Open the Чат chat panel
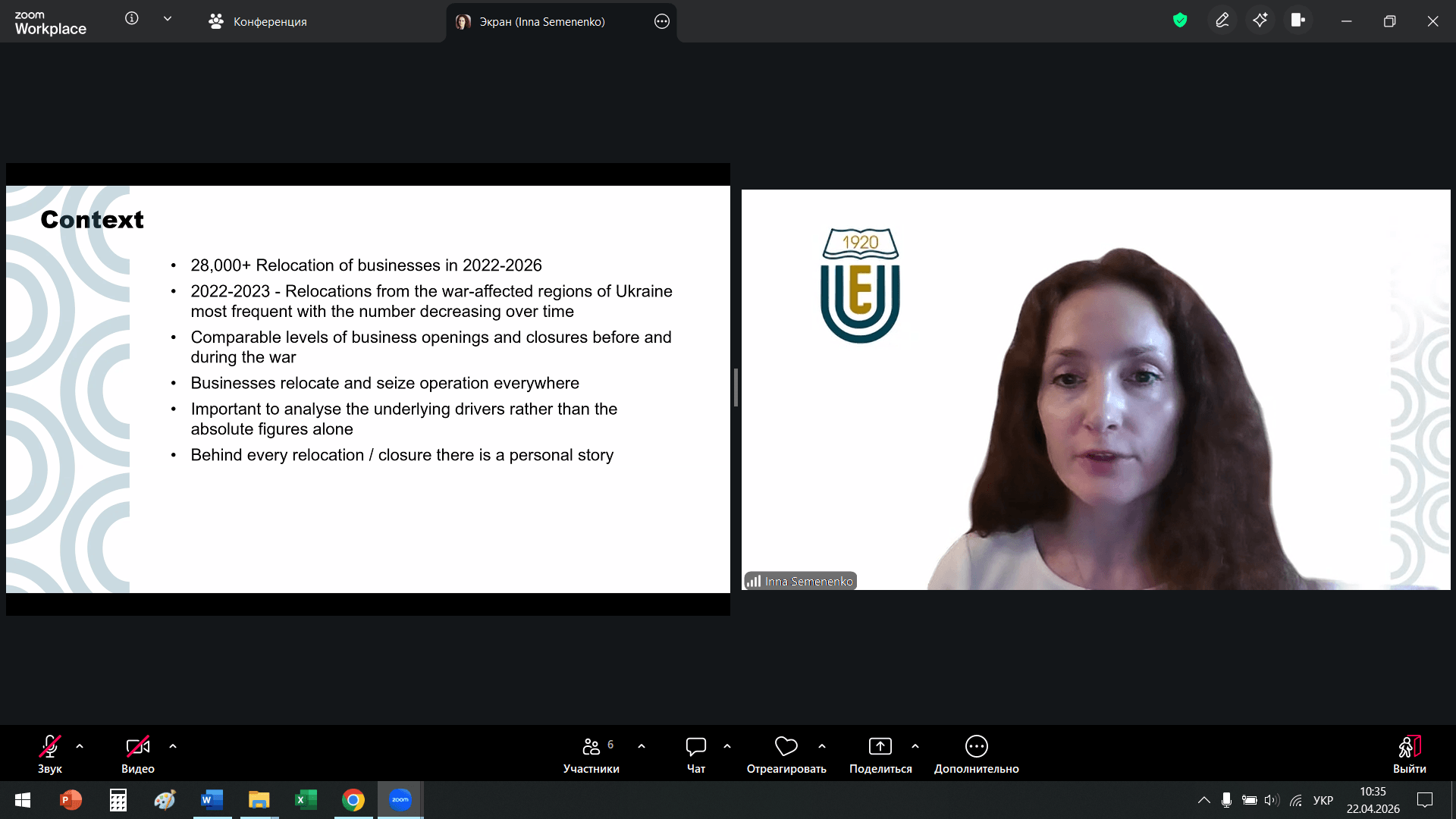Screen dimensions: 1456x819 click(x=695, y=755)
